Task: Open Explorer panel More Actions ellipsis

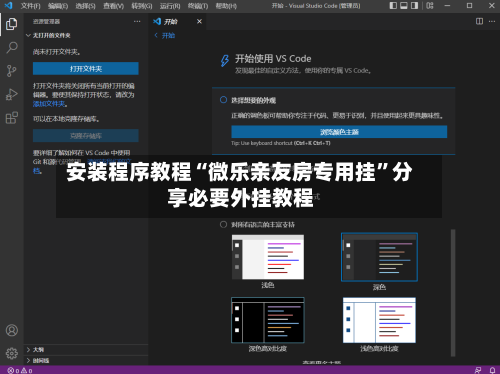Action: tap(137, 21)
